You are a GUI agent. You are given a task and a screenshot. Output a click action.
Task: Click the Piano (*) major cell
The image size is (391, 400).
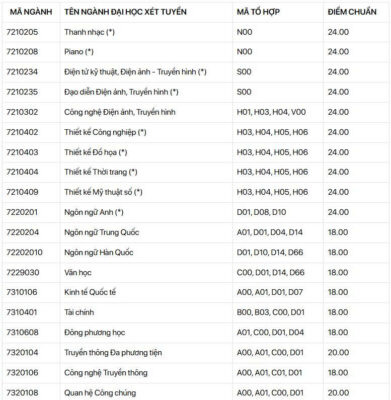tap(79, 52)
